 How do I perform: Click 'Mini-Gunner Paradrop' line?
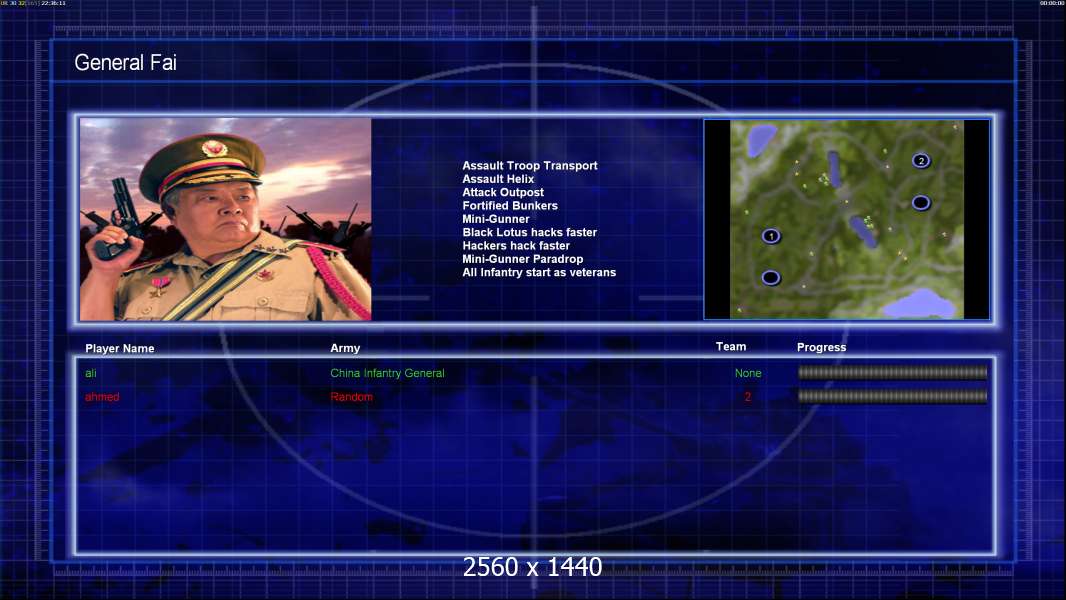click(522, 259)
